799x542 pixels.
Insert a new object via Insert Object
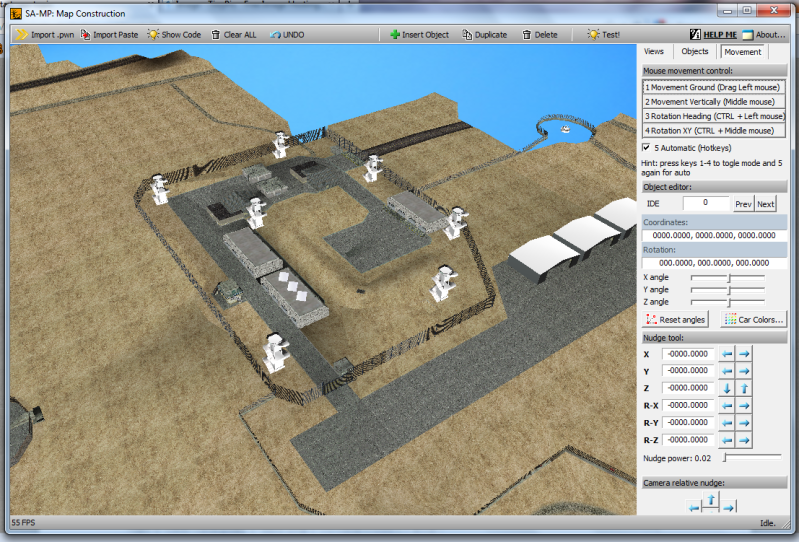(420, 34)
